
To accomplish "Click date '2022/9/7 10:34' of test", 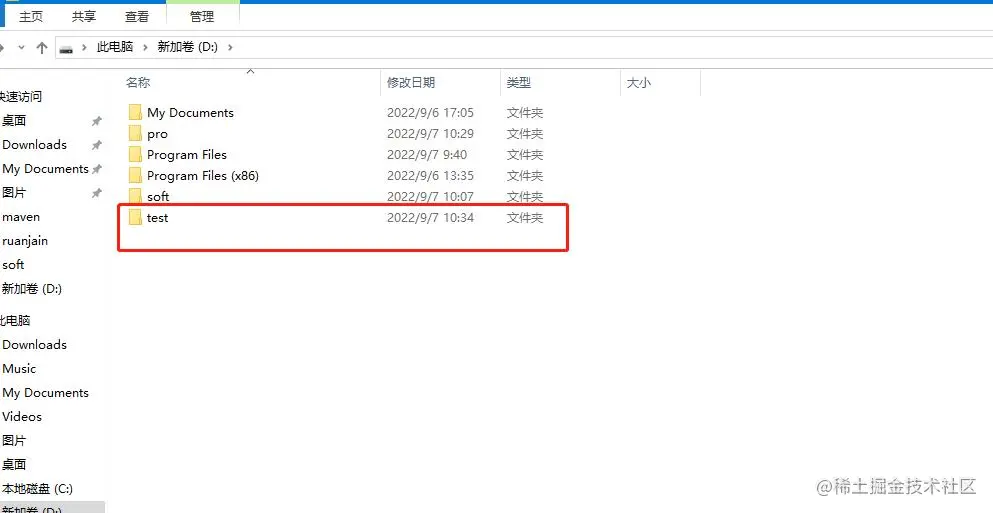I will 431,218.
